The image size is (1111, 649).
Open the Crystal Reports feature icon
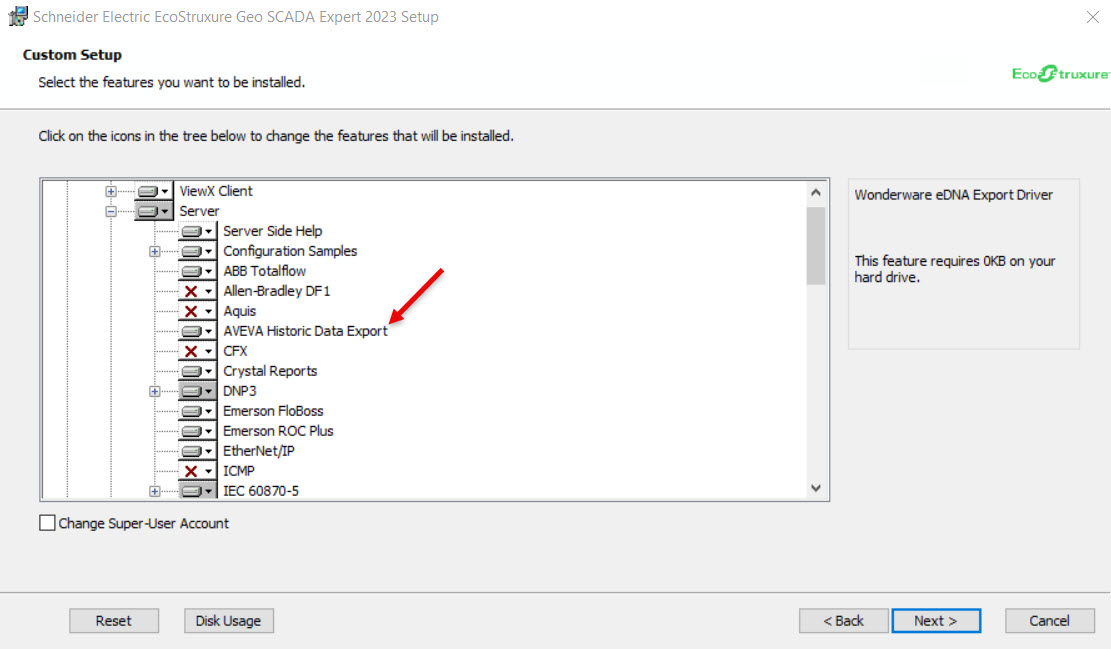(x=198, y=371)
